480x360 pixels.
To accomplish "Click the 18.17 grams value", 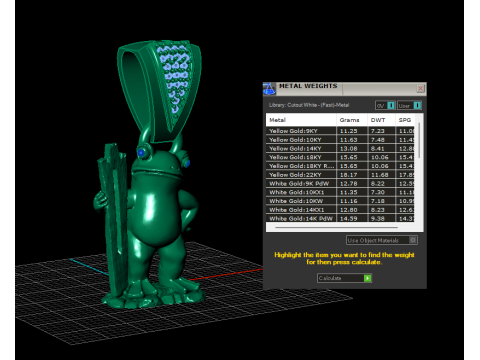I will [348, 175].
